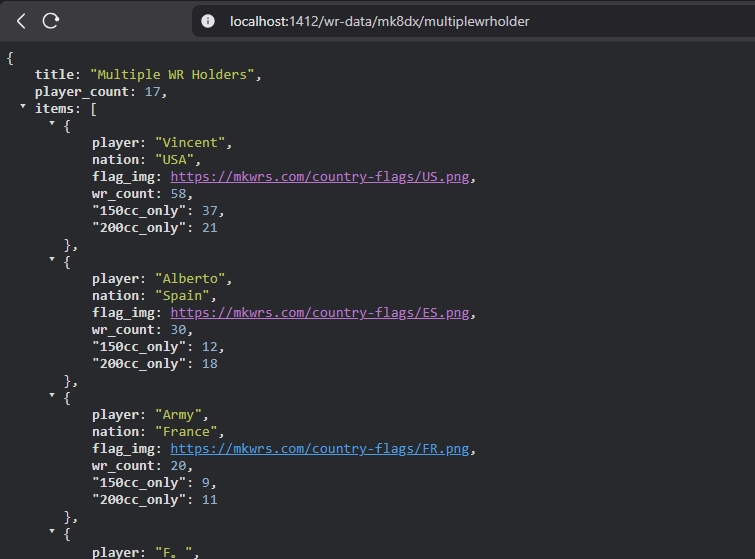
Task: Click Army's 150cc_only value 9
Action: coord(206,482)
